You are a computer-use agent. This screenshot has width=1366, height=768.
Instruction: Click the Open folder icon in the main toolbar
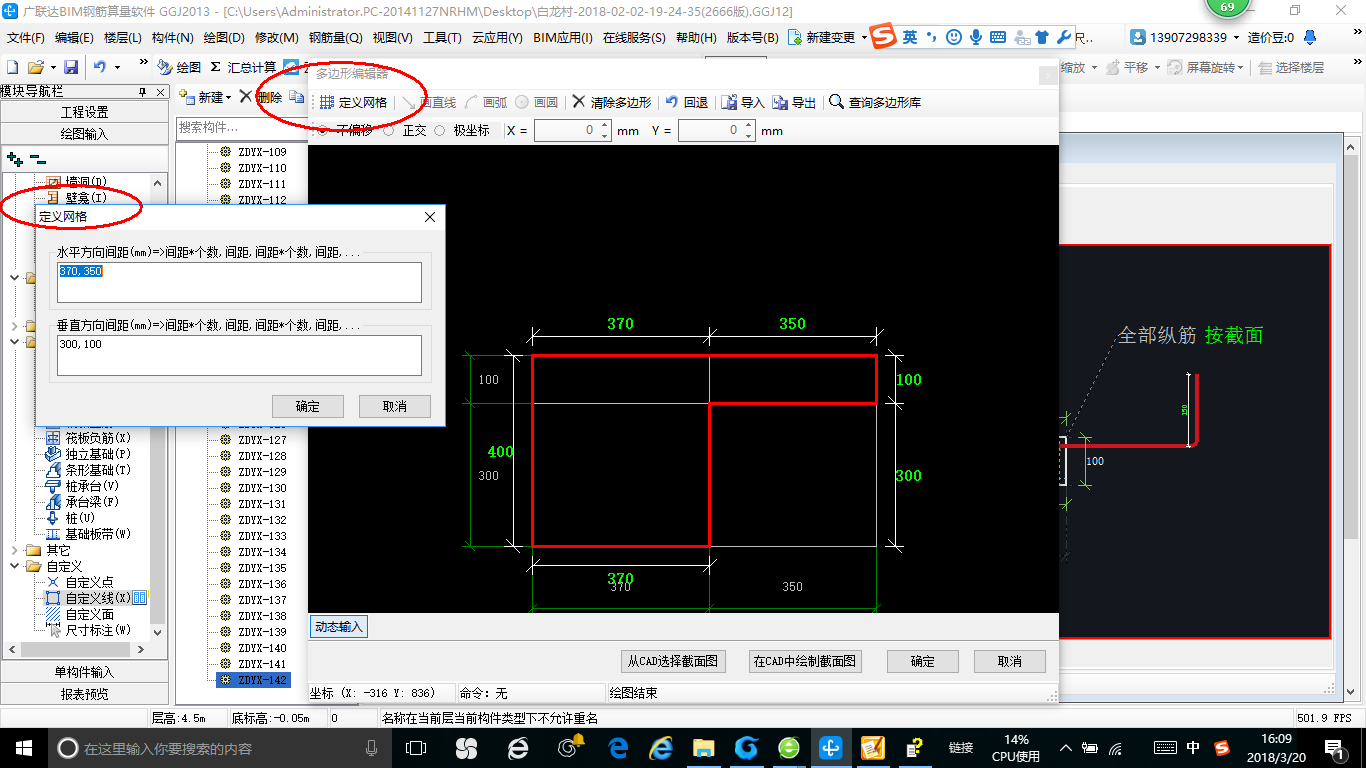[x=35, y=67]
